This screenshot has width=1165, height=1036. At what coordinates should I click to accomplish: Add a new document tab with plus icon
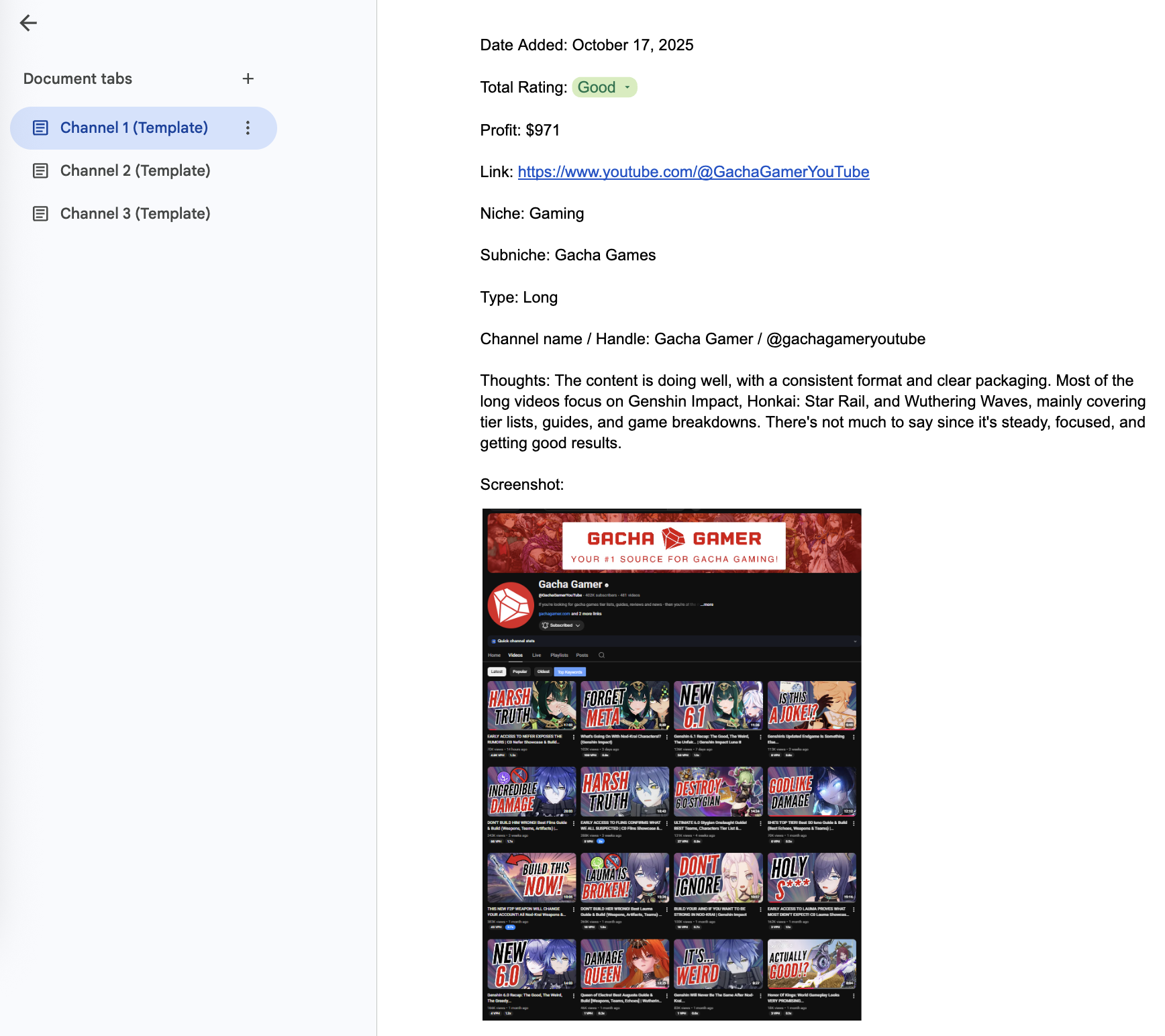click(248, 79)
